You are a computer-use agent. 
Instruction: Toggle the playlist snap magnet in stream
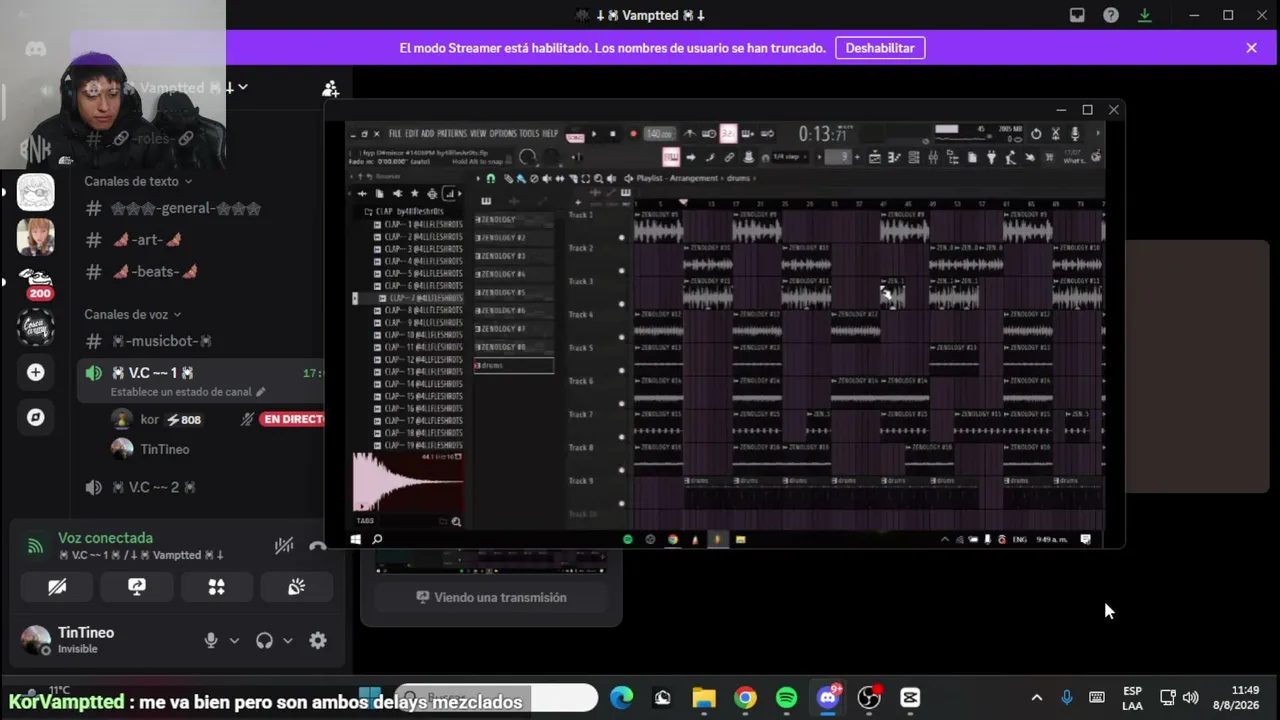pyautogui.click(x=490, y=179)
